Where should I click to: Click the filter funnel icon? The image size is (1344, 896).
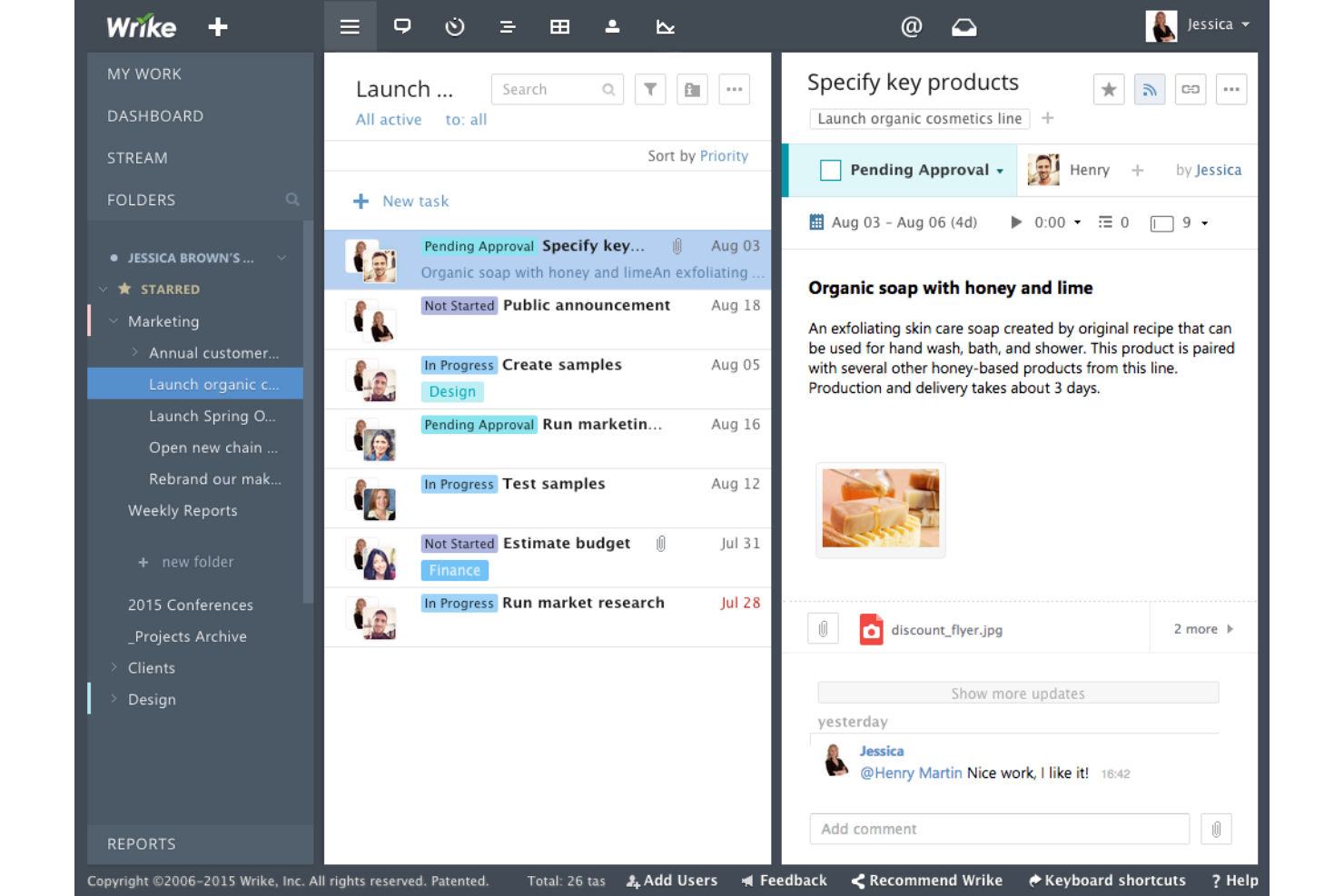650,89
